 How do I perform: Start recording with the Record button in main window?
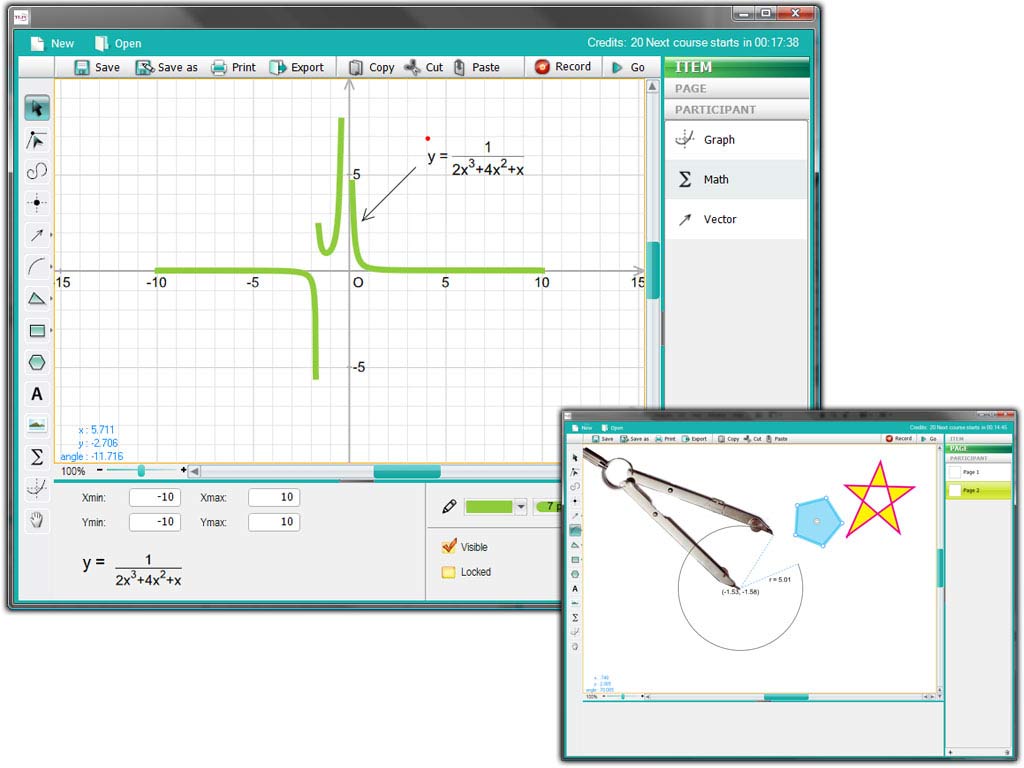click(x=562, y=67)
